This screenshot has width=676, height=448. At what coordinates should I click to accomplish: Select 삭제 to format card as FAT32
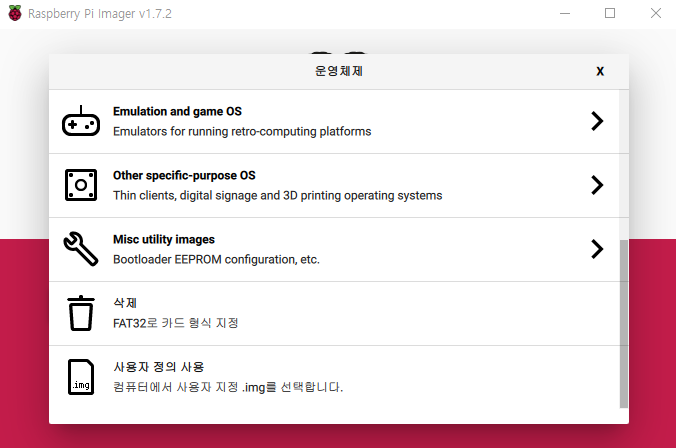334,313
